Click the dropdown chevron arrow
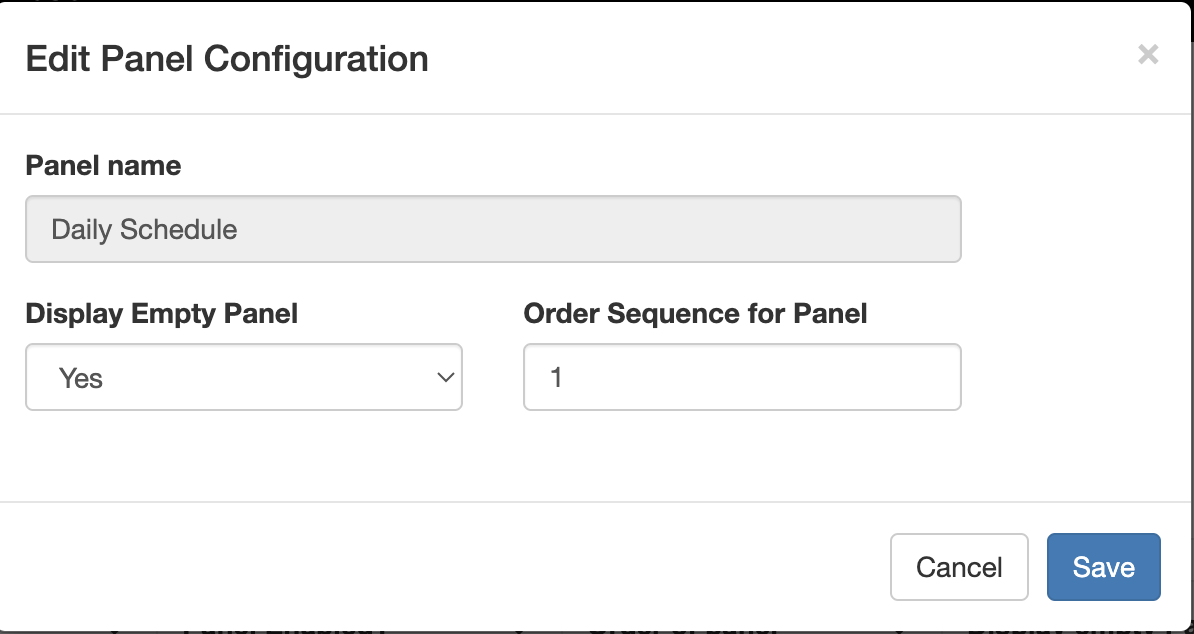Screen dimensions: 1194x634 click(446, 377)
